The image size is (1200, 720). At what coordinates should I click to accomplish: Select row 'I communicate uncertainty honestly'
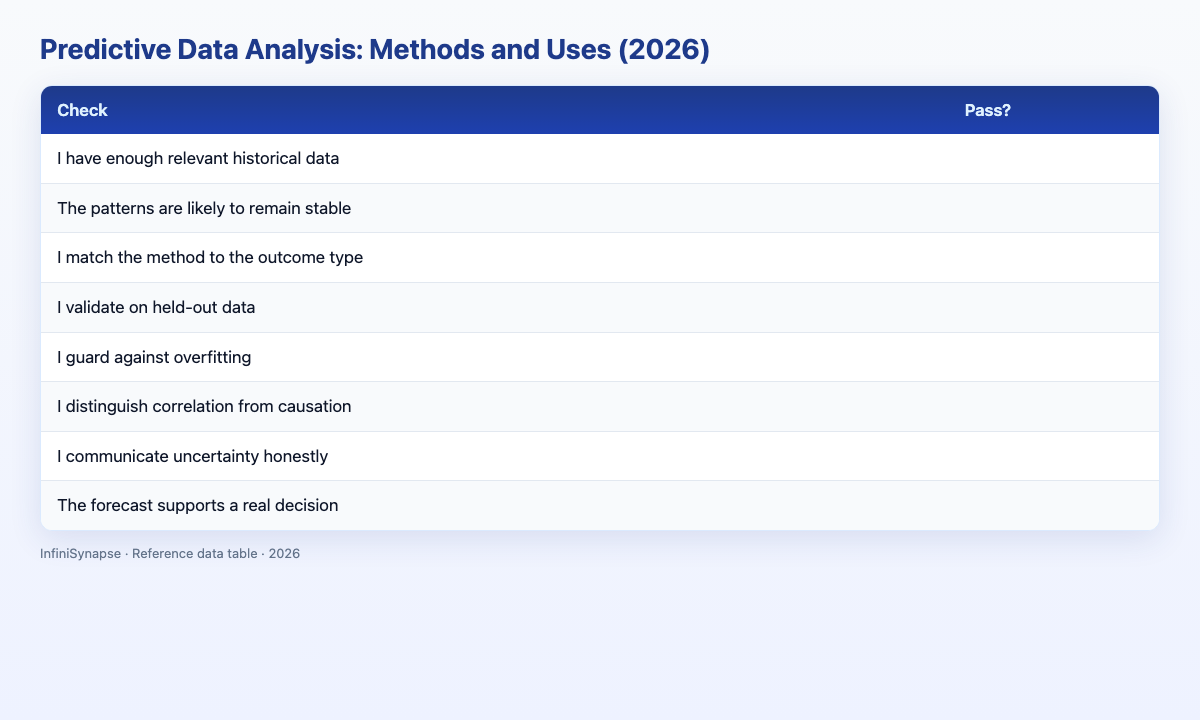[x=600, y=456]
